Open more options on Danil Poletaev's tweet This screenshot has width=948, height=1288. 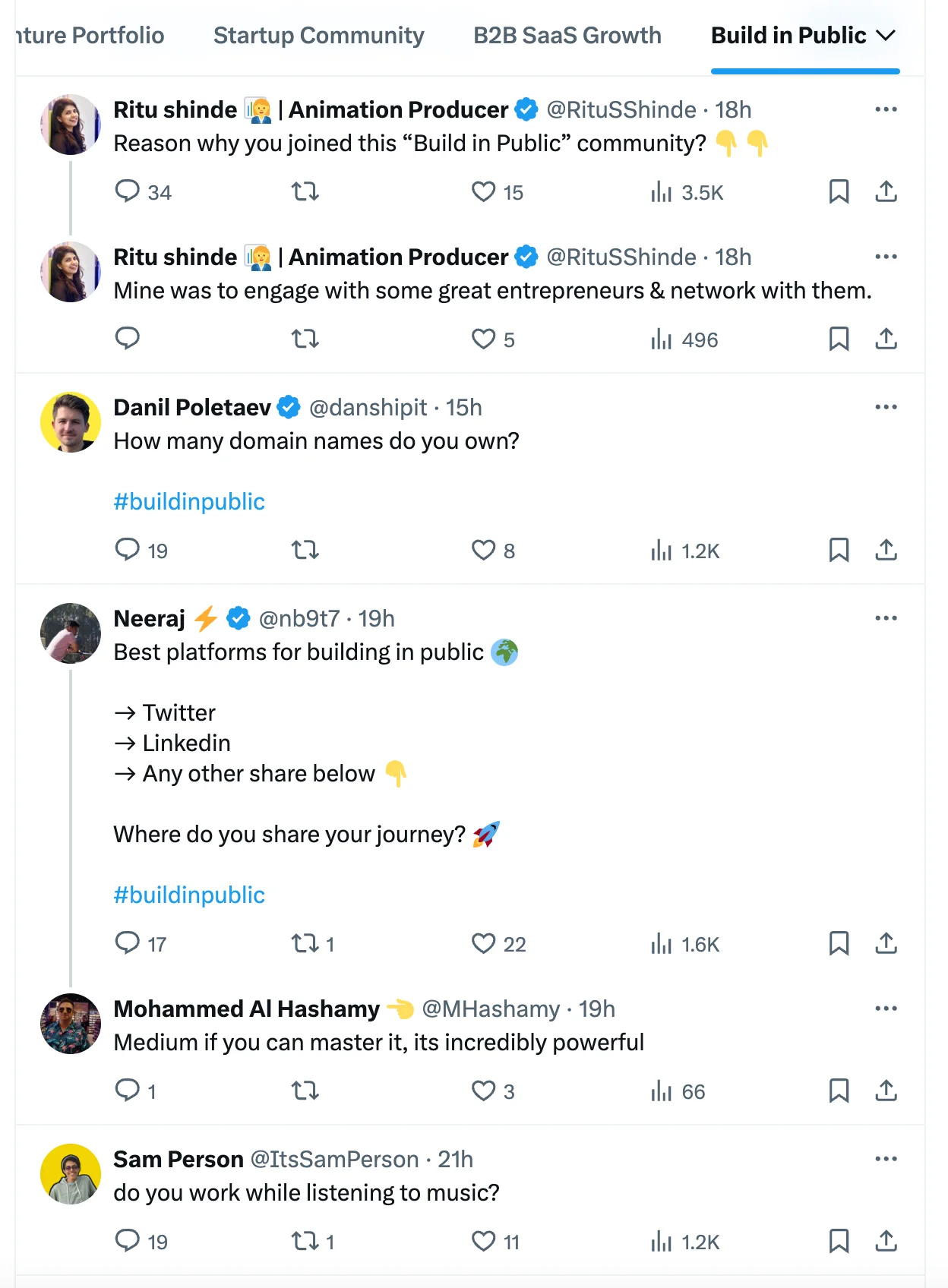pyautogui.click(x=886, y=407)
